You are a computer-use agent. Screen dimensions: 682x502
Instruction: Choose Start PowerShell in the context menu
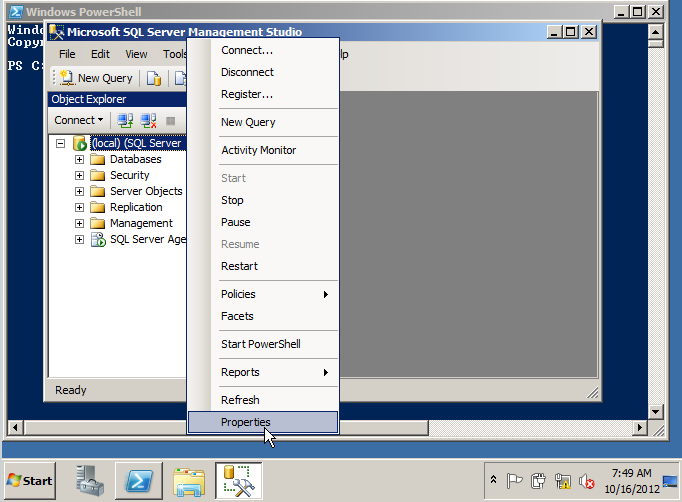263,344
